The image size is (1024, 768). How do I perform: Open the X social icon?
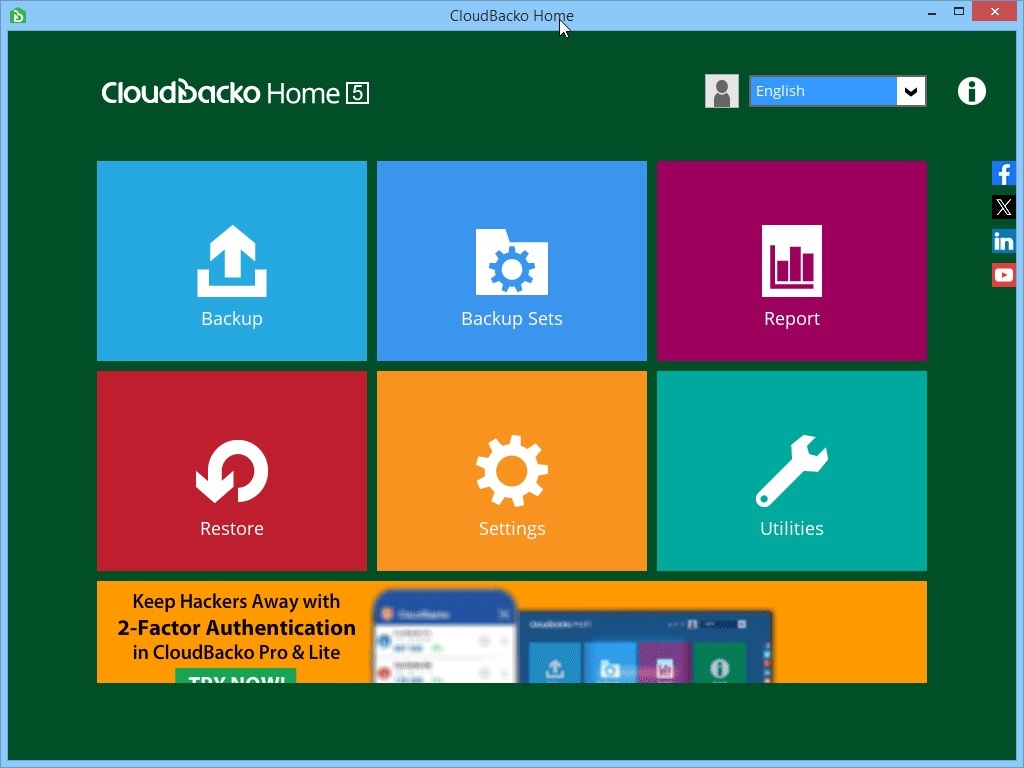(x=1004, y=208)
